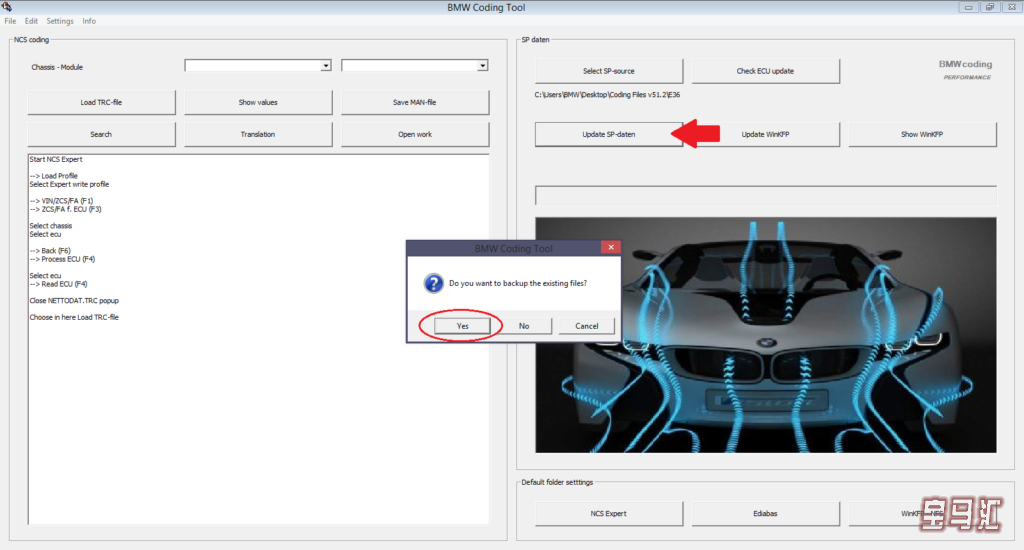Click the Load TRC-file button
This screenshot has height=550, width=1024.
click(x=101, y=103)
